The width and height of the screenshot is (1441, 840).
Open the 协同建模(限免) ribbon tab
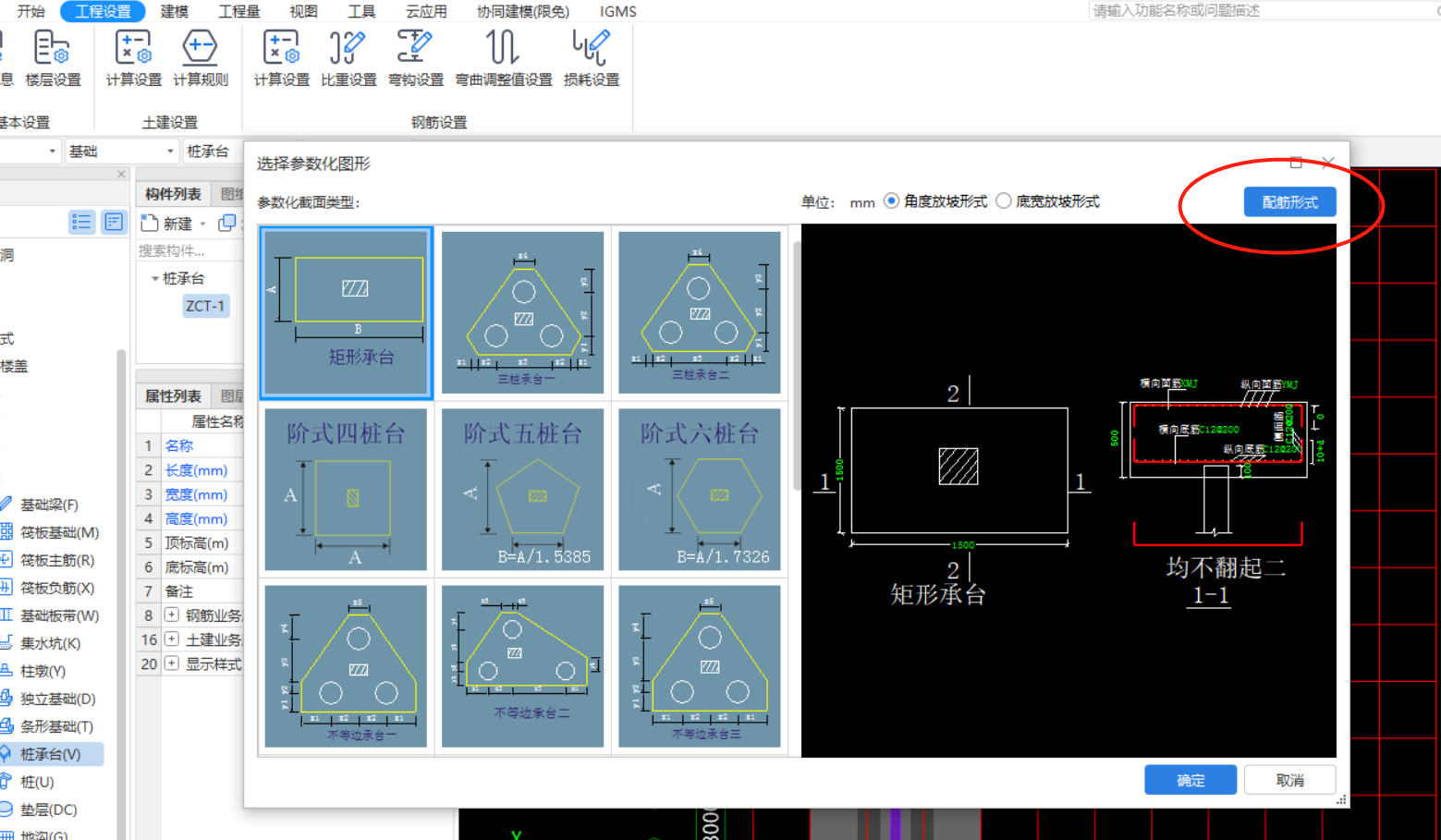point(523,11)
